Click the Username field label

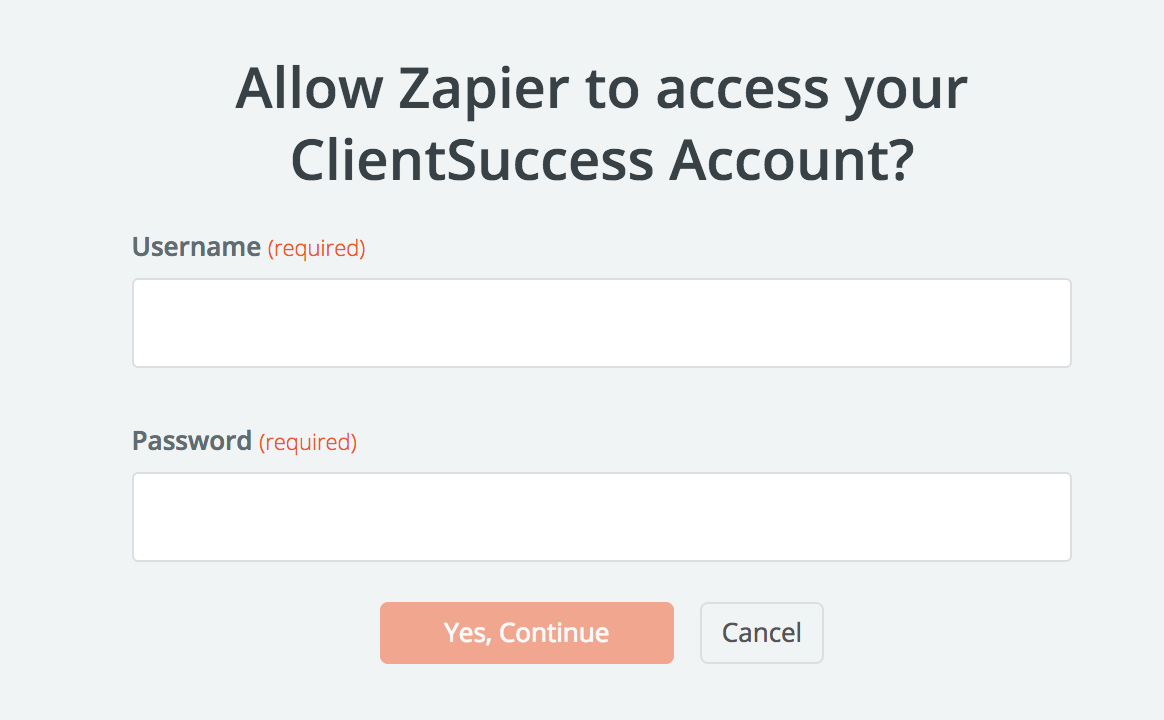196,247
